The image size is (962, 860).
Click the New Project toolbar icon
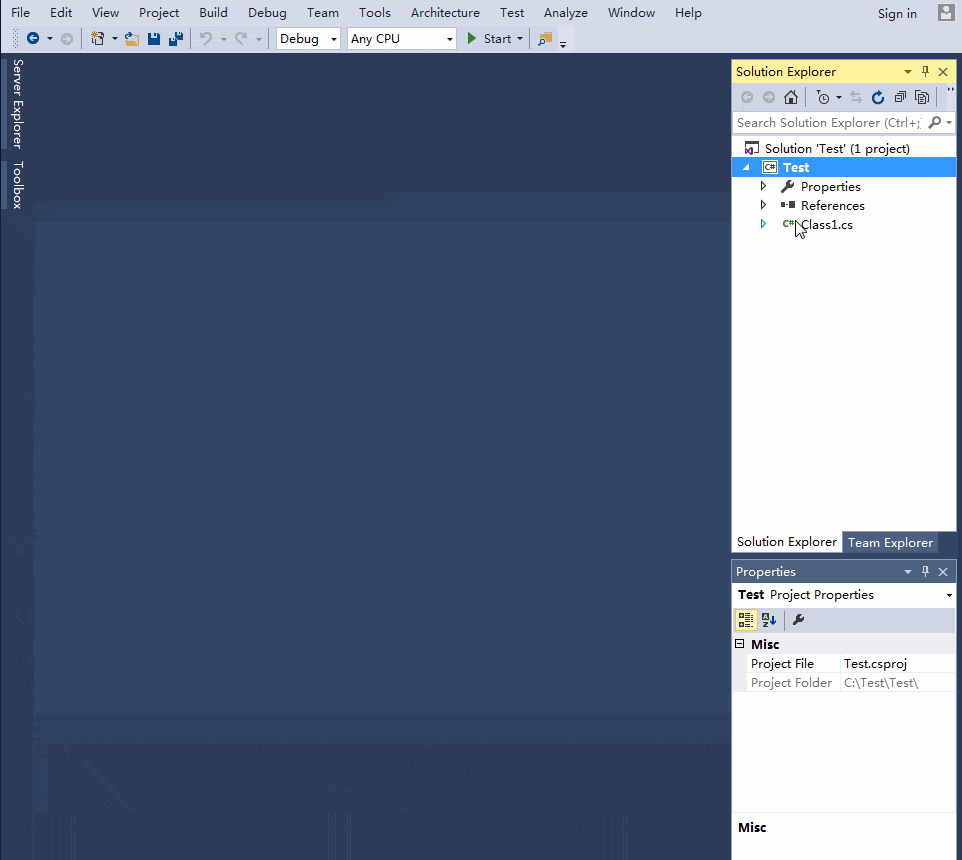(98, 39)
